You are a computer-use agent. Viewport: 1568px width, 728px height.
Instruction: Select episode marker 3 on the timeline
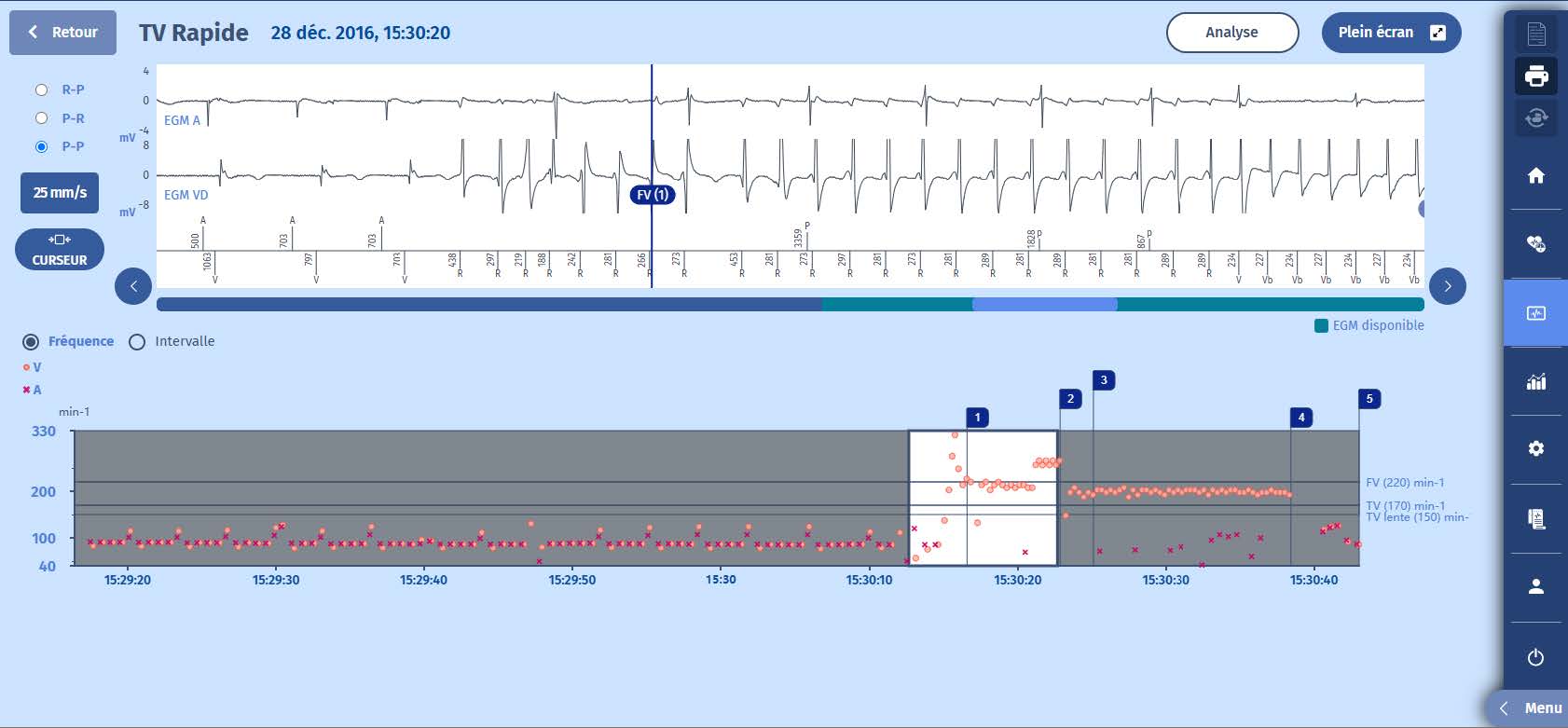(x=1104, y=380)
